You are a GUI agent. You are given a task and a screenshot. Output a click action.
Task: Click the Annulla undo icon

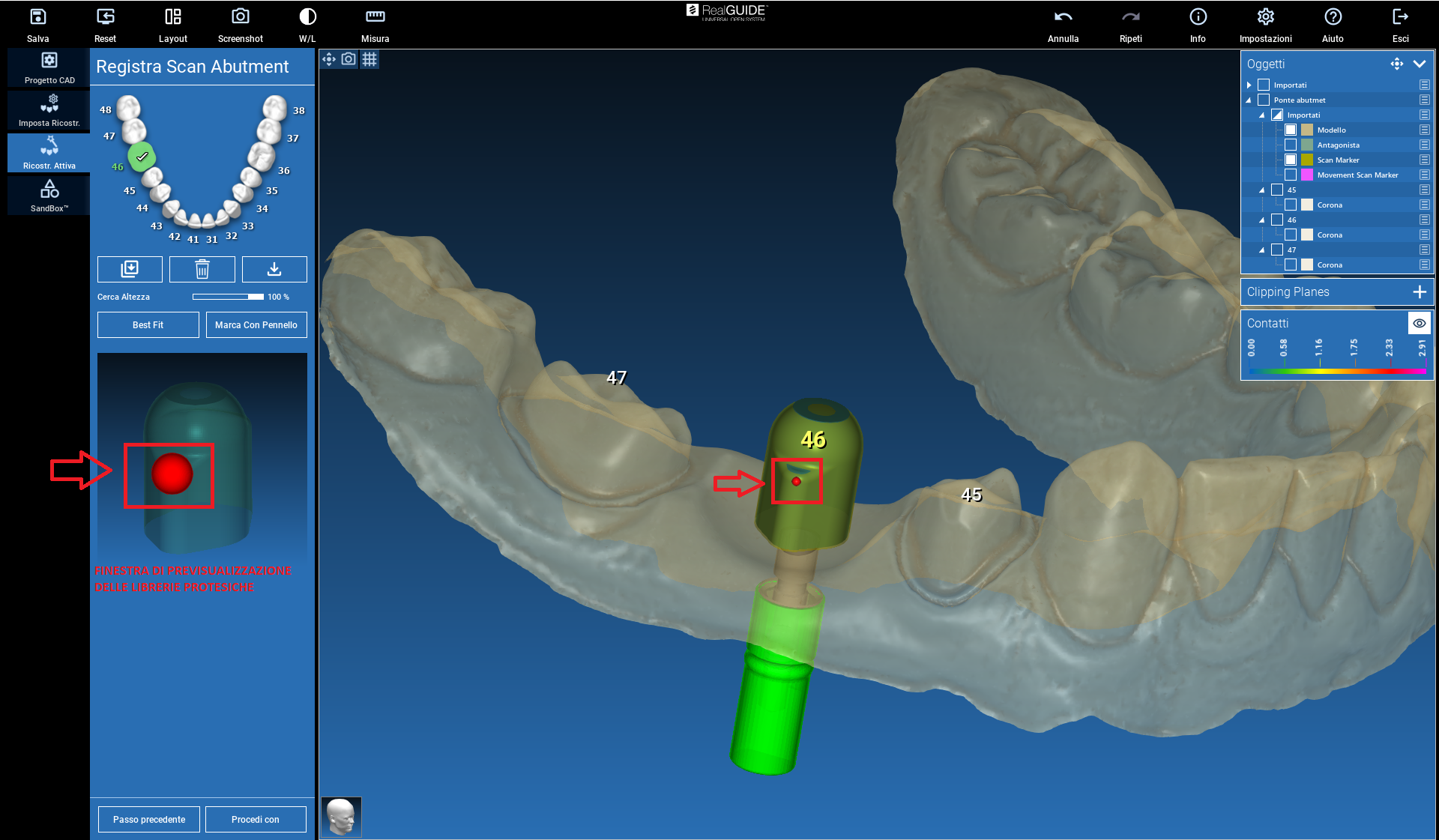click(x=1063, y=17)
